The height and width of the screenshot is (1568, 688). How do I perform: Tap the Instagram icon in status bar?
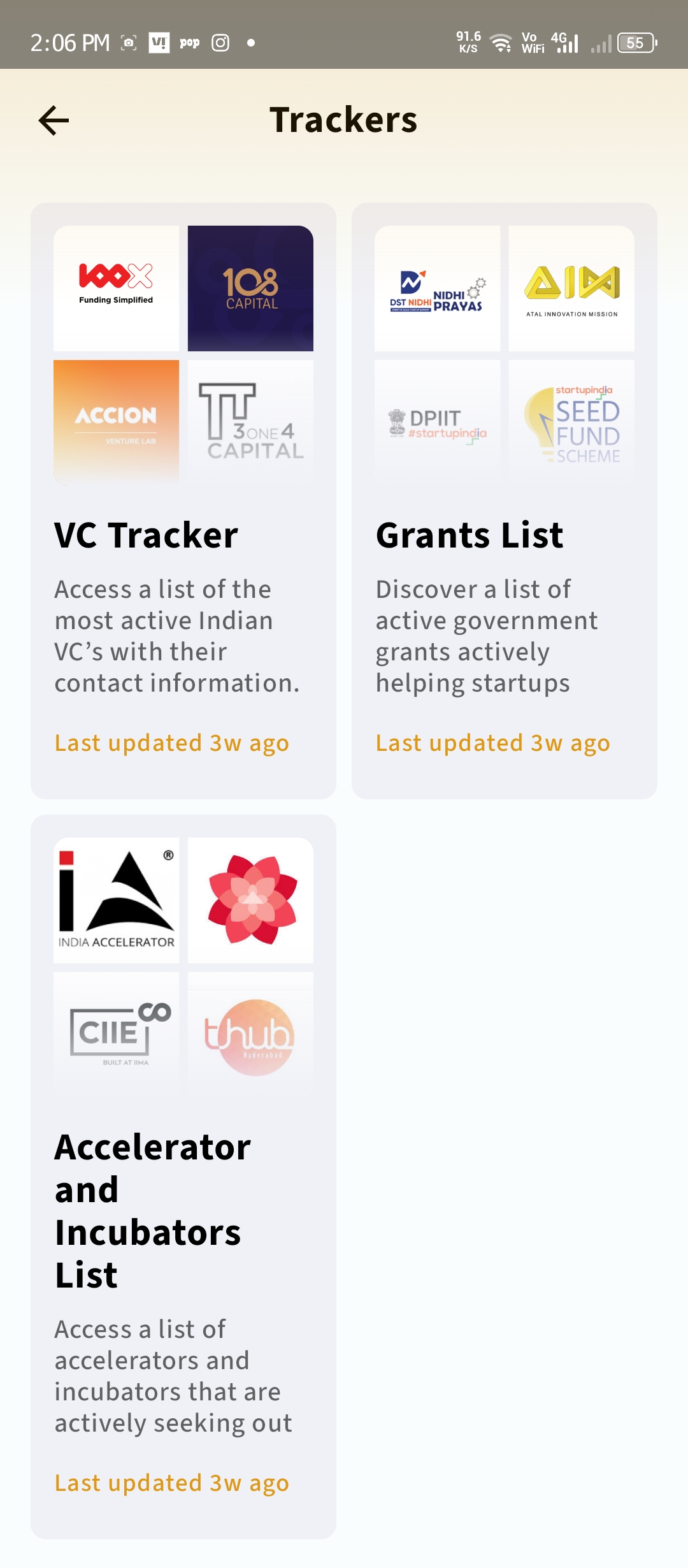pos(220,43)
